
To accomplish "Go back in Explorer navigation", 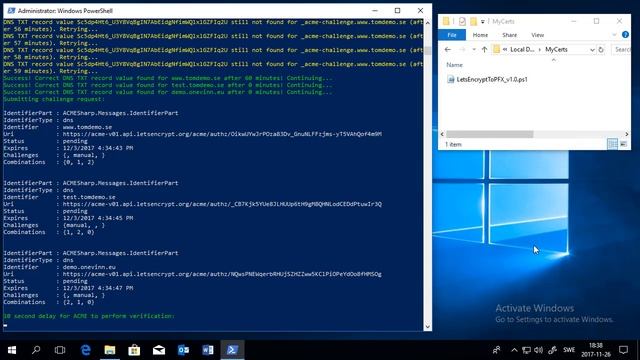I will click(x=448, y=49).
